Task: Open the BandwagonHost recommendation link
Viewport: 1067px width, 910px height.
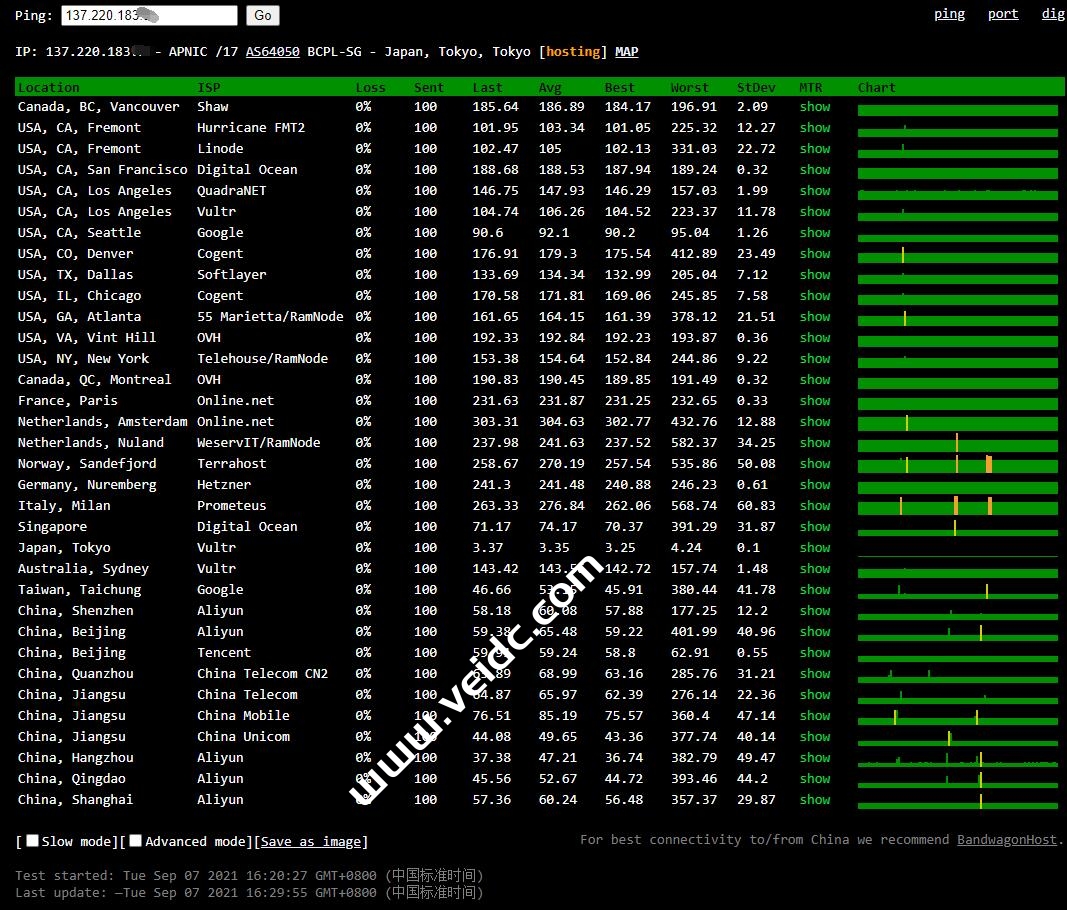Action: [x=1006, y=840]
